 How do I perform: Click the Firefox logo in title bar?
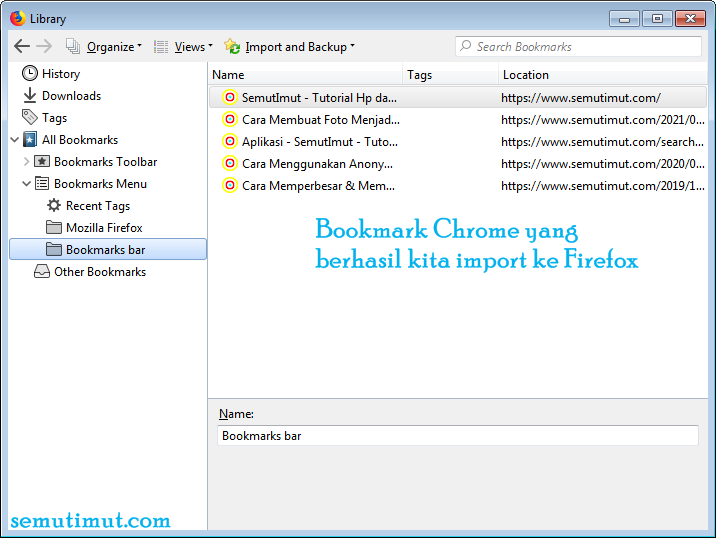click(x=18, y=19)
